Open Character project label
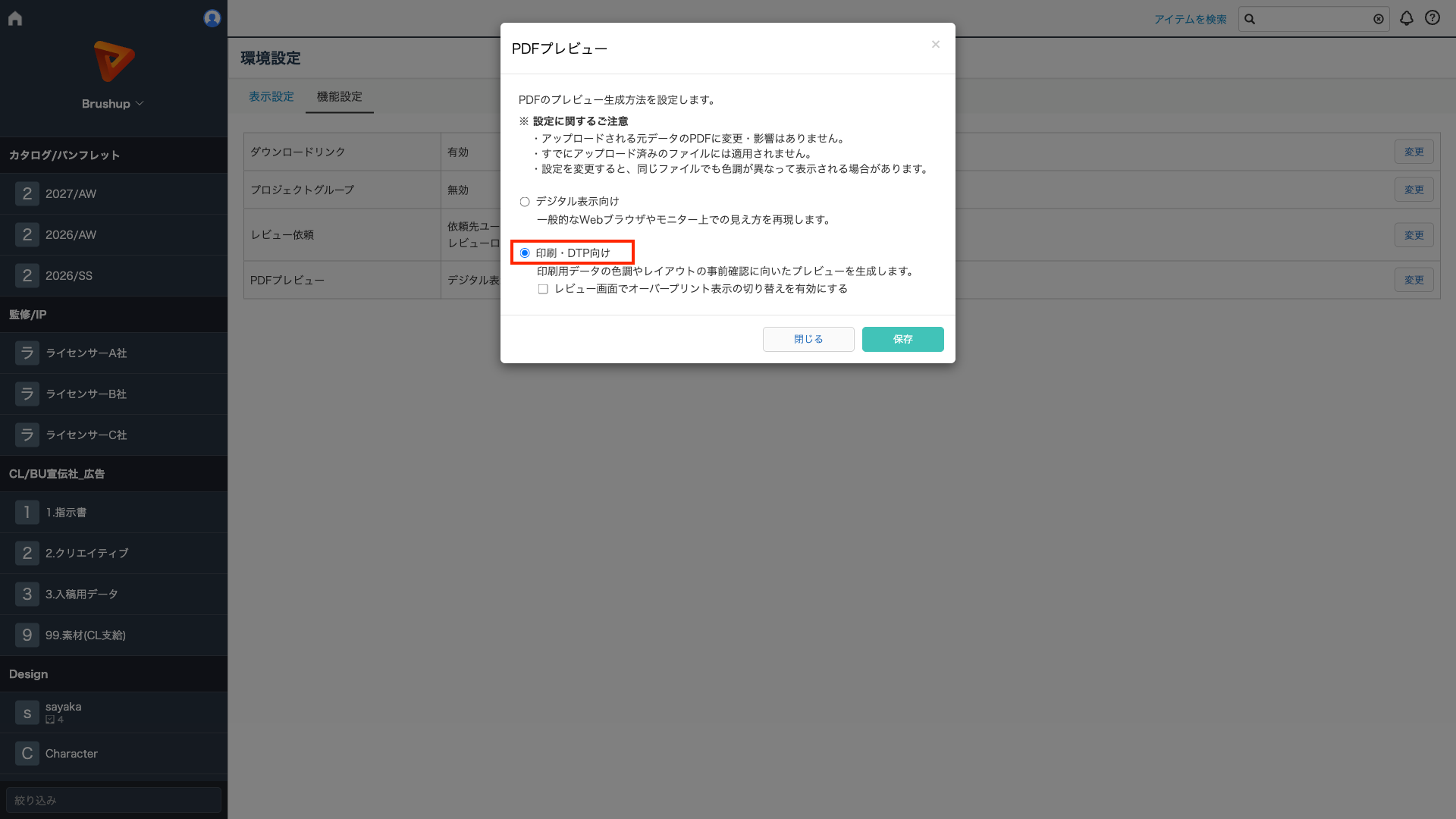This screenshot has height=819, width=1456. pos(71,753)
